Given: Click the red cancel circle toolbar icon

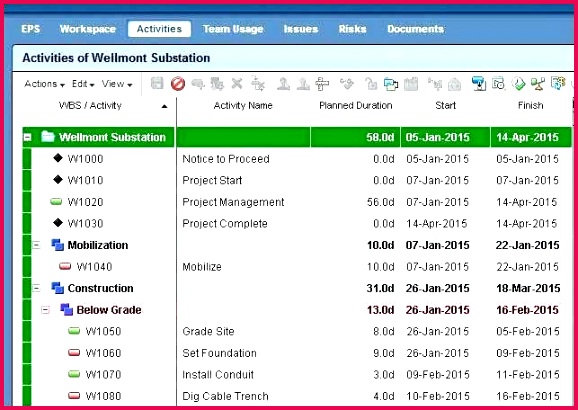Looking at the screenshot, I should tap(178, 84).
